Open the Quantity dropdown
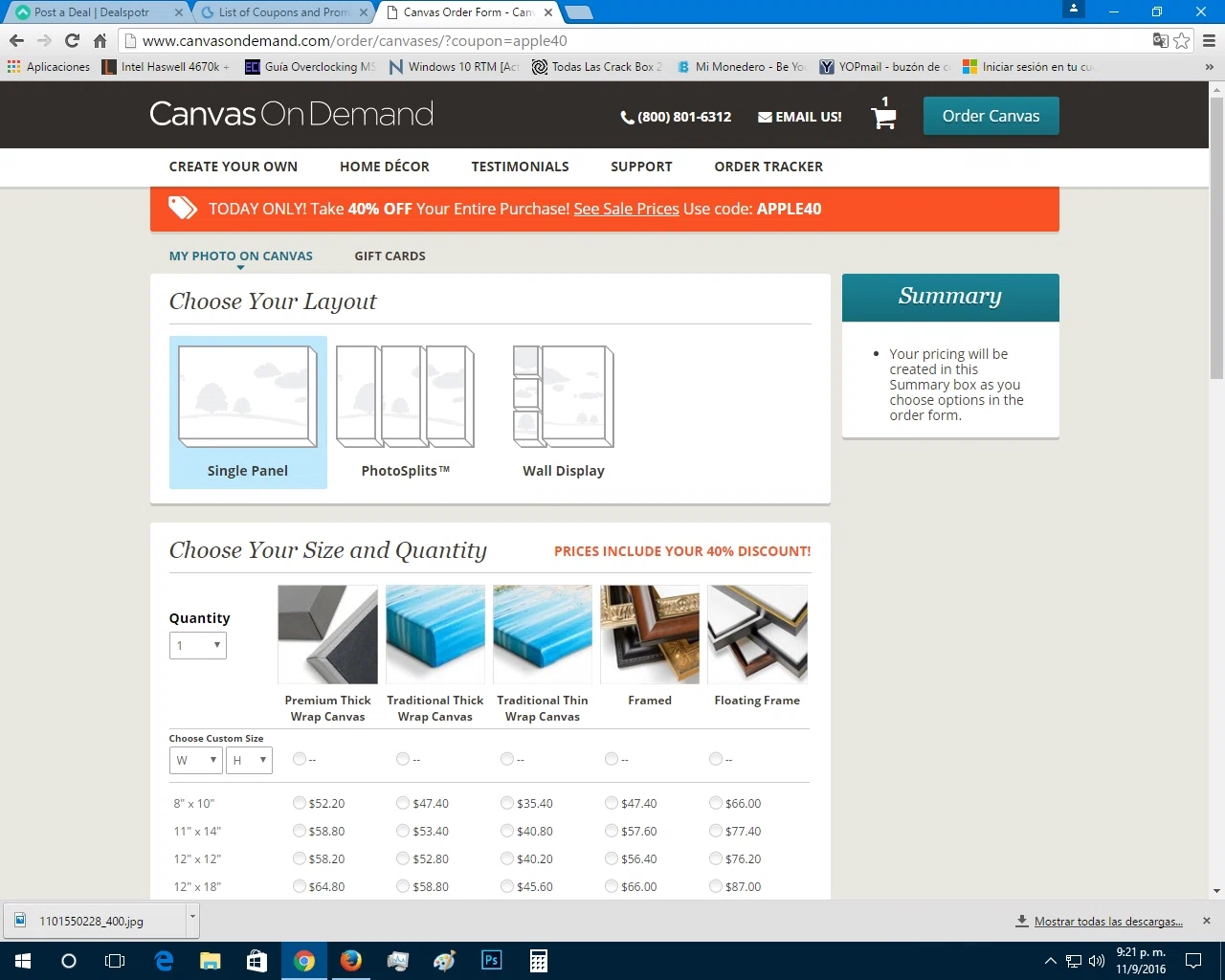 [198, 645]
